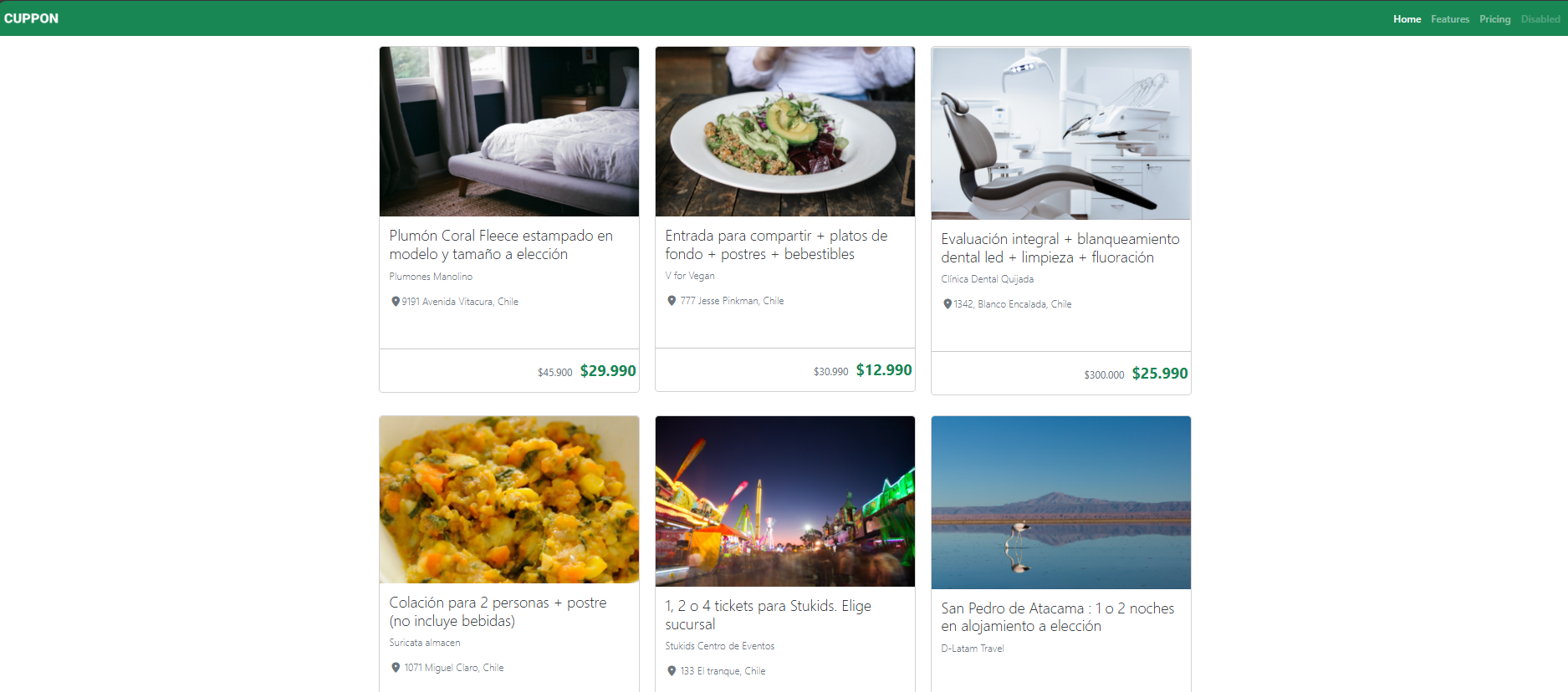
Task: Open the Stukids tickets offer title
Action: [x=768, y=615]
